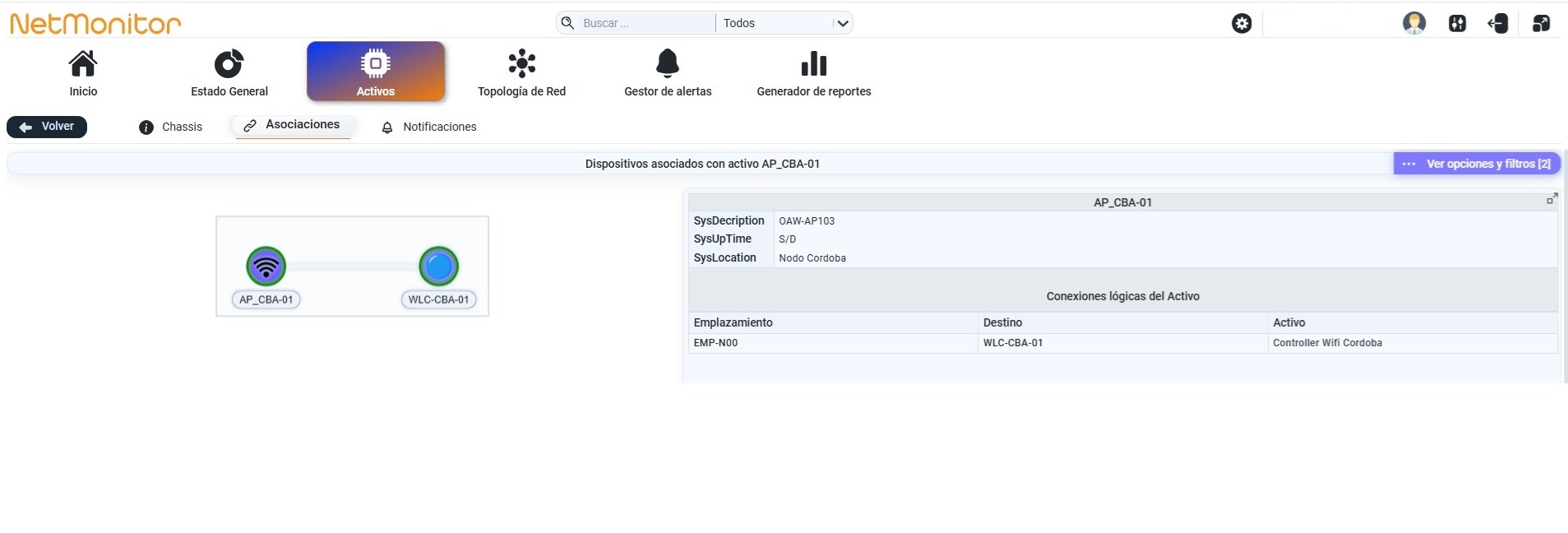
Task: Click the NetMonitor logo
Action: point(95,23)
